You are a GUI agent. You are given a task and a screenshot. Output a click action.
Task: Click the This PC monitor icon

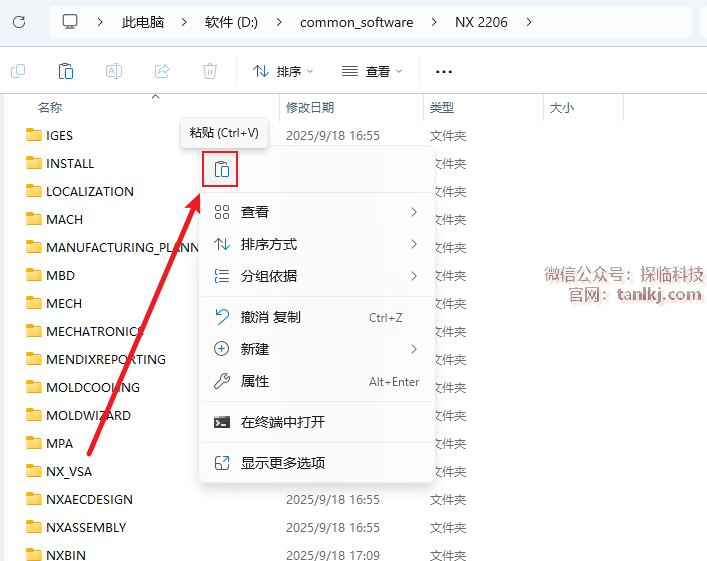point(70,22)
